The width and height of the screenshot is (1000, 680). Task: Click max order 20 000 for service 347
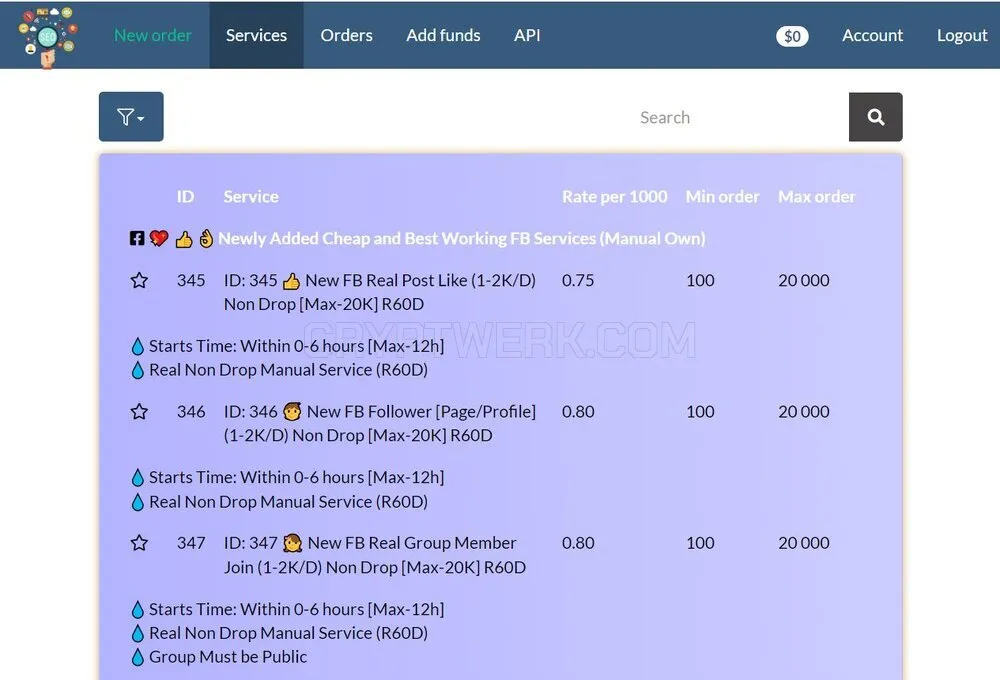[x=804, y=543]
